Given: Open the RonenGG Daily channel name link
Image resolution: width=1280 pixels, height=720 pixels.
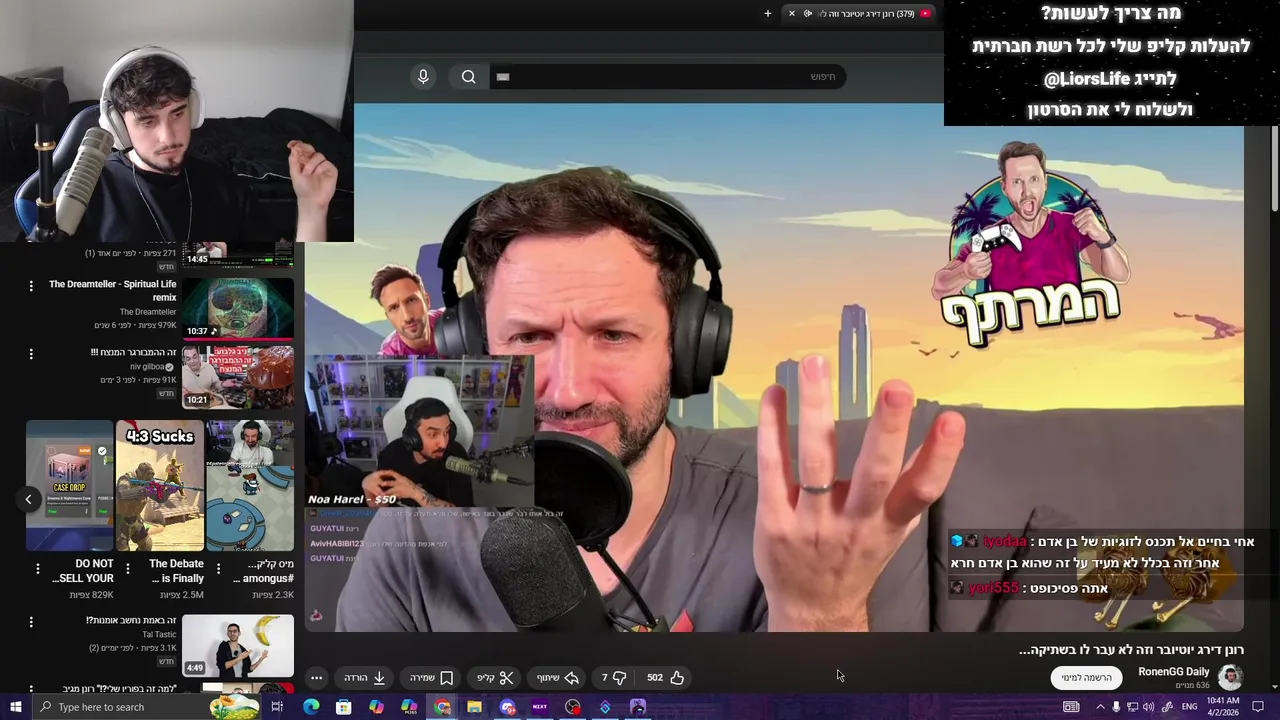Looking at the screenshot, I should 1173,672.
